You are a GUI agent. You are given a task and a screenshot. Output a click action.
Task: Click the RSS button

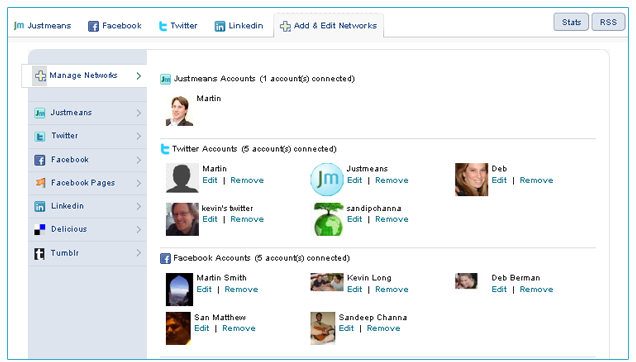tap(608, 22)
